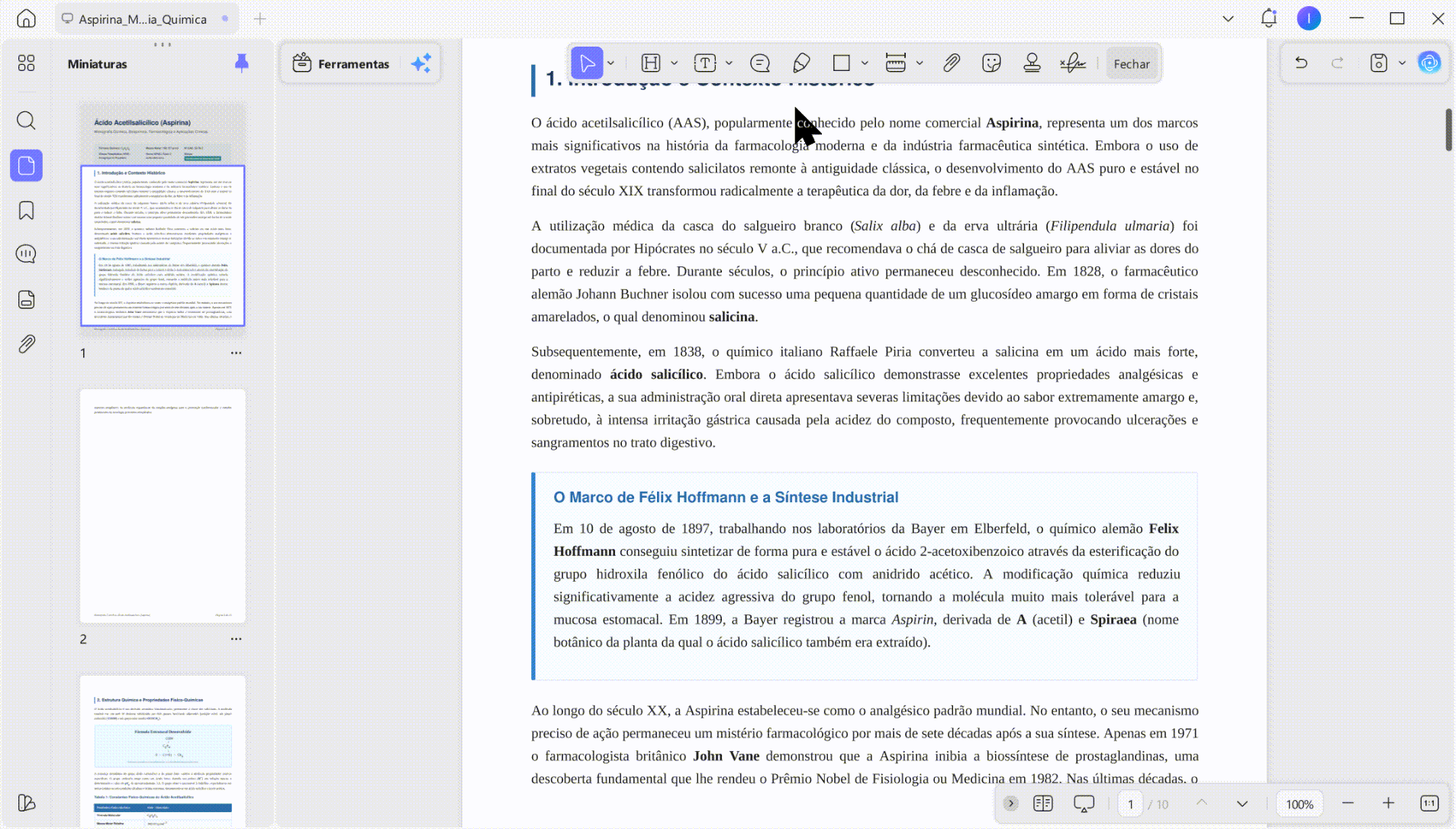Toggle the page display reading mode

coord(1043,803)
